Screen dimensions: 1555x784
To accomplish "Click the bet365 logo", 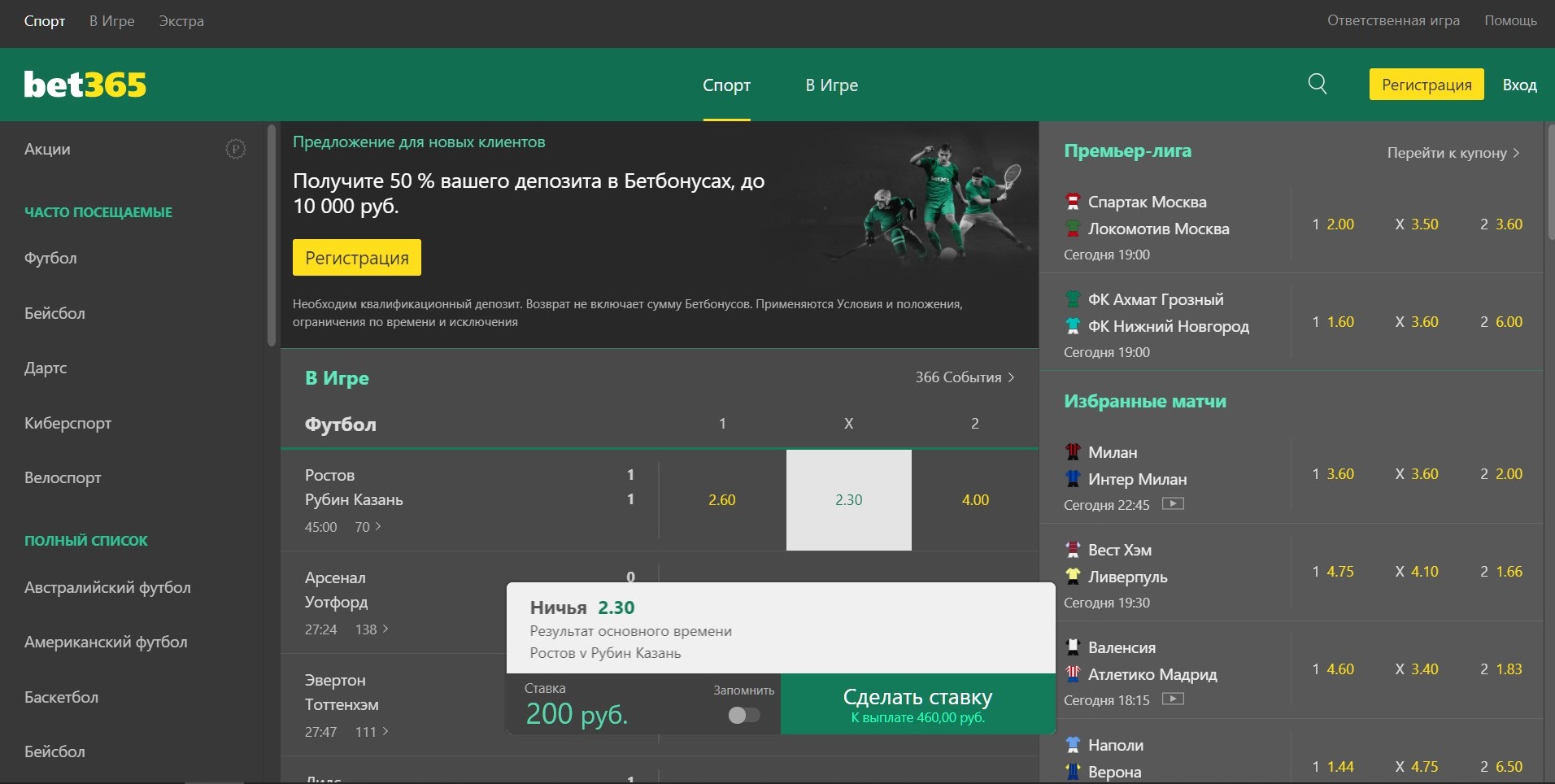I will (85, 85).
